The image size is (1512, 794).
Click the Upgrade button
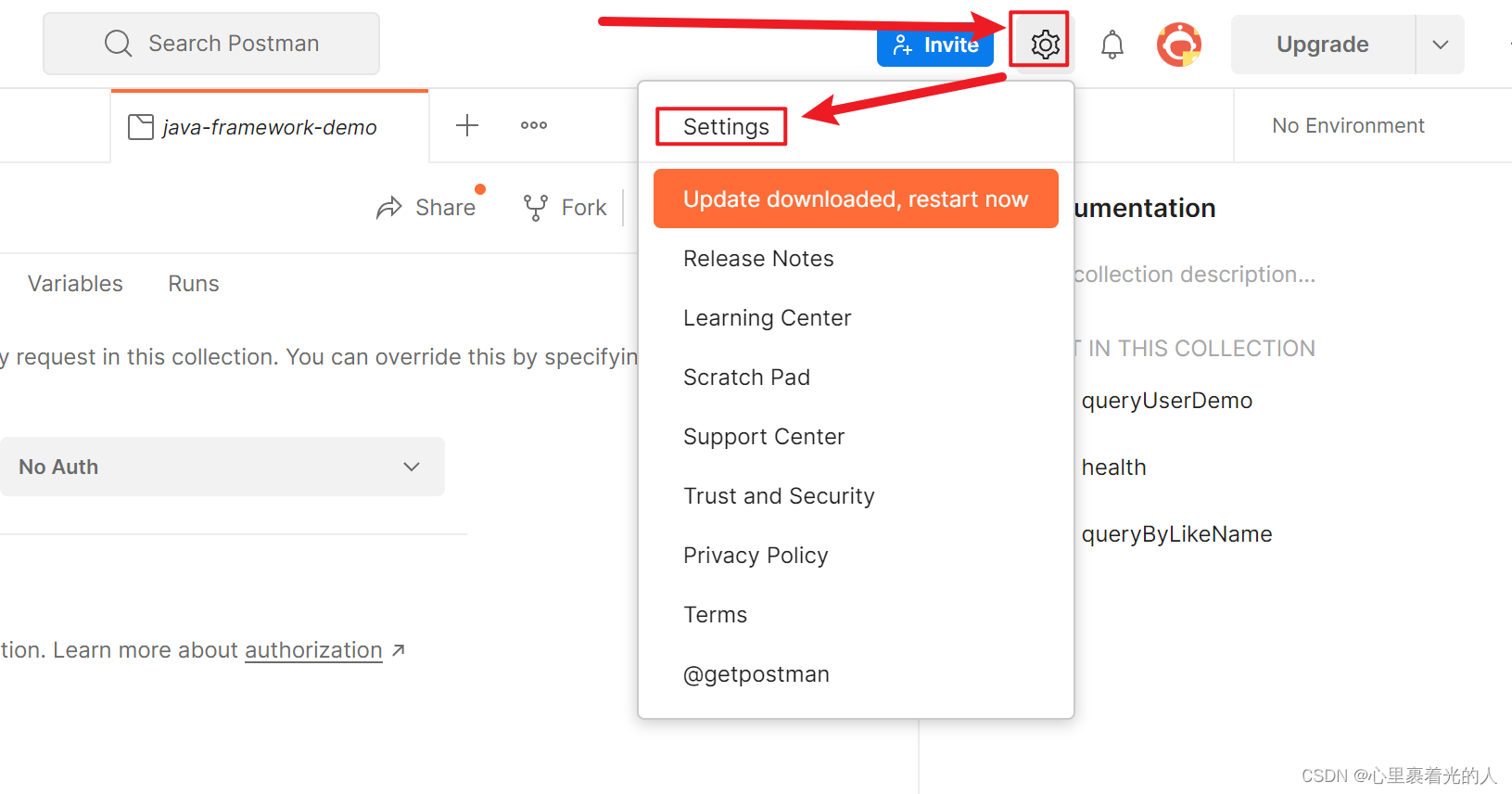pyautogui.click(x=1322, y=45)
